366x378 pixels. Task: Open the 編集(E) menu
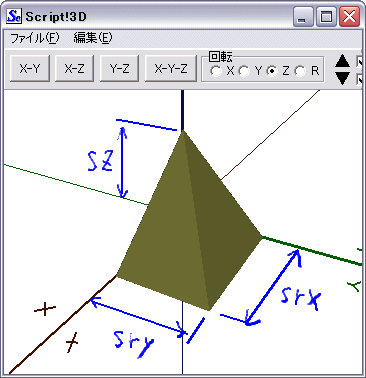[x=93, y=38]
